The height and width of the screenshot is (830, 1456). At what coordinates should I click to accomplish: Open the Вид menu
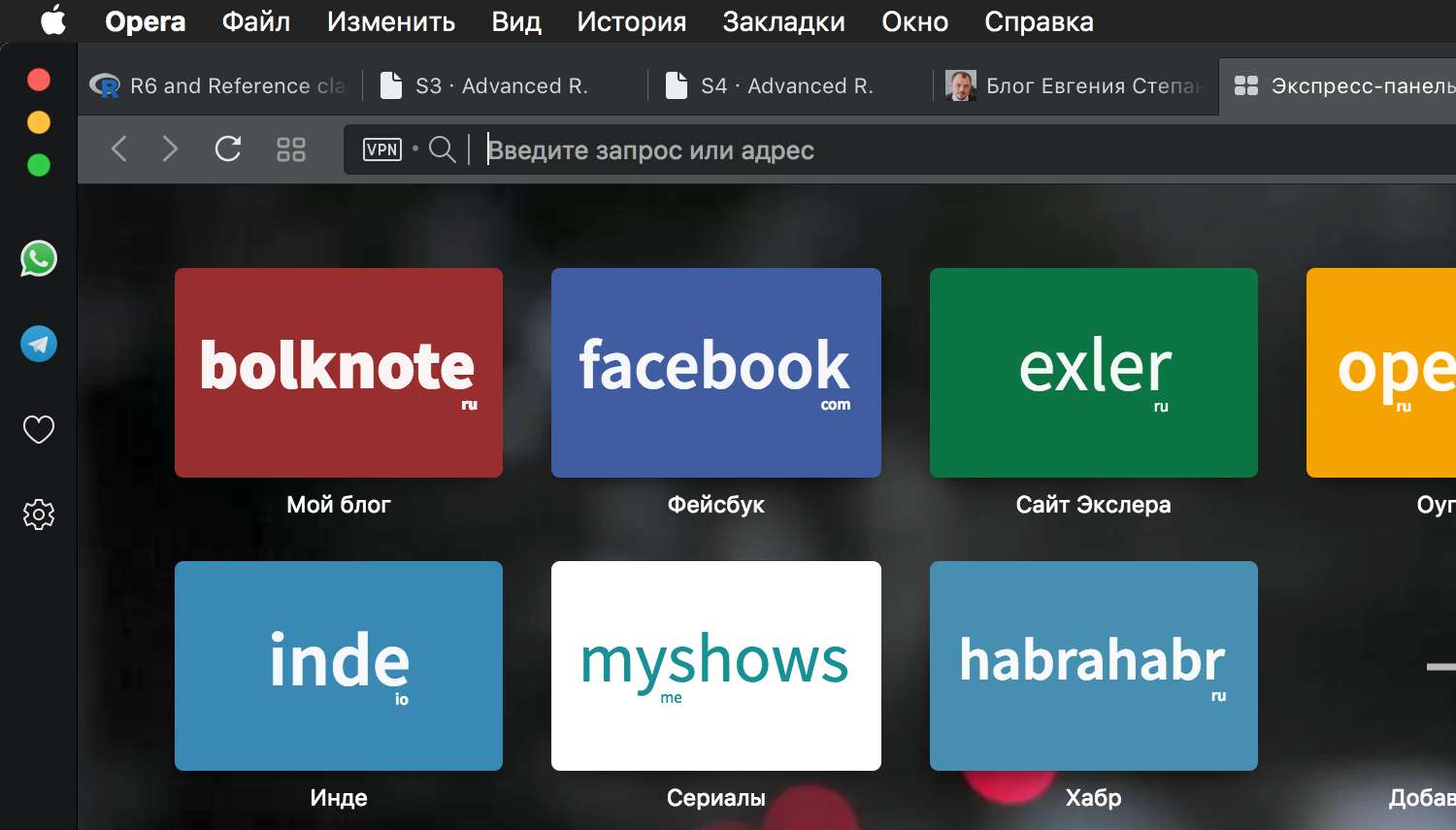(516, 21)
